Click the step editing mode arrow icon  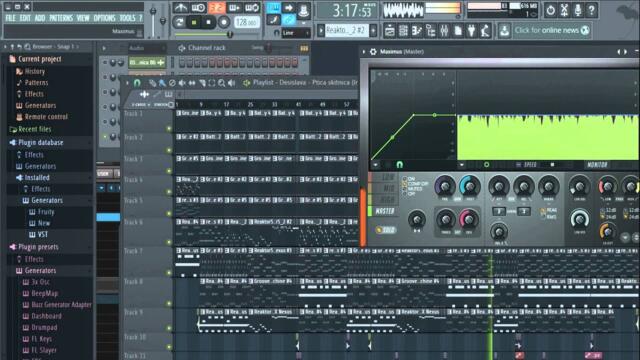pos(289,7)
